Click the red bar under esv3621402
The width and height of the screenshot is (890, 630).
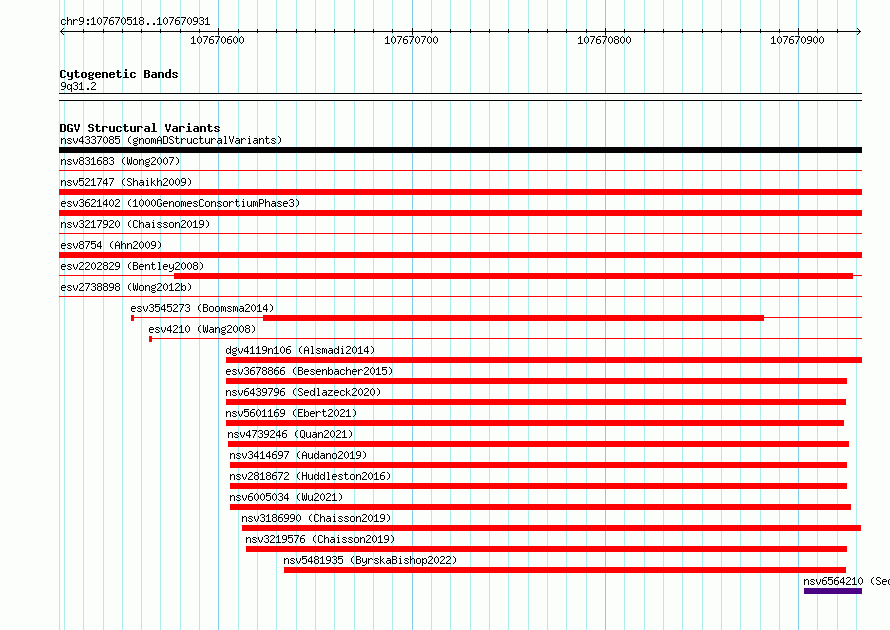click(460, 213)
